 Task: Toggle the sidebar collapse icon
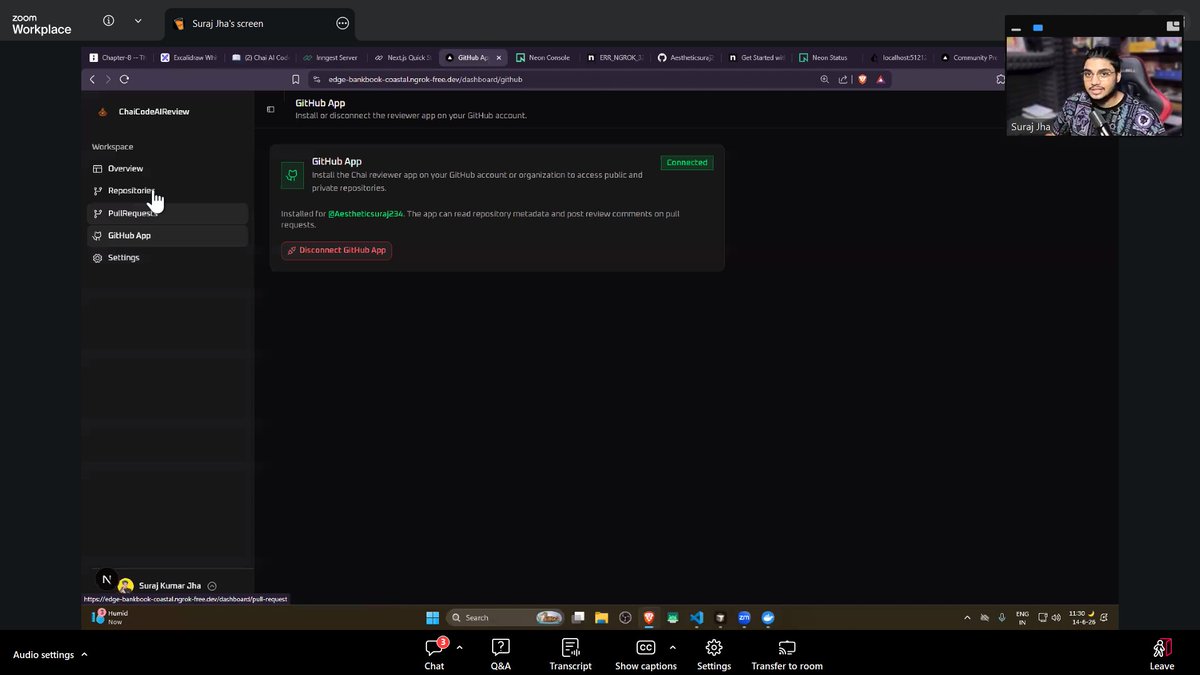pyautogui.click(x=270, y=109)
